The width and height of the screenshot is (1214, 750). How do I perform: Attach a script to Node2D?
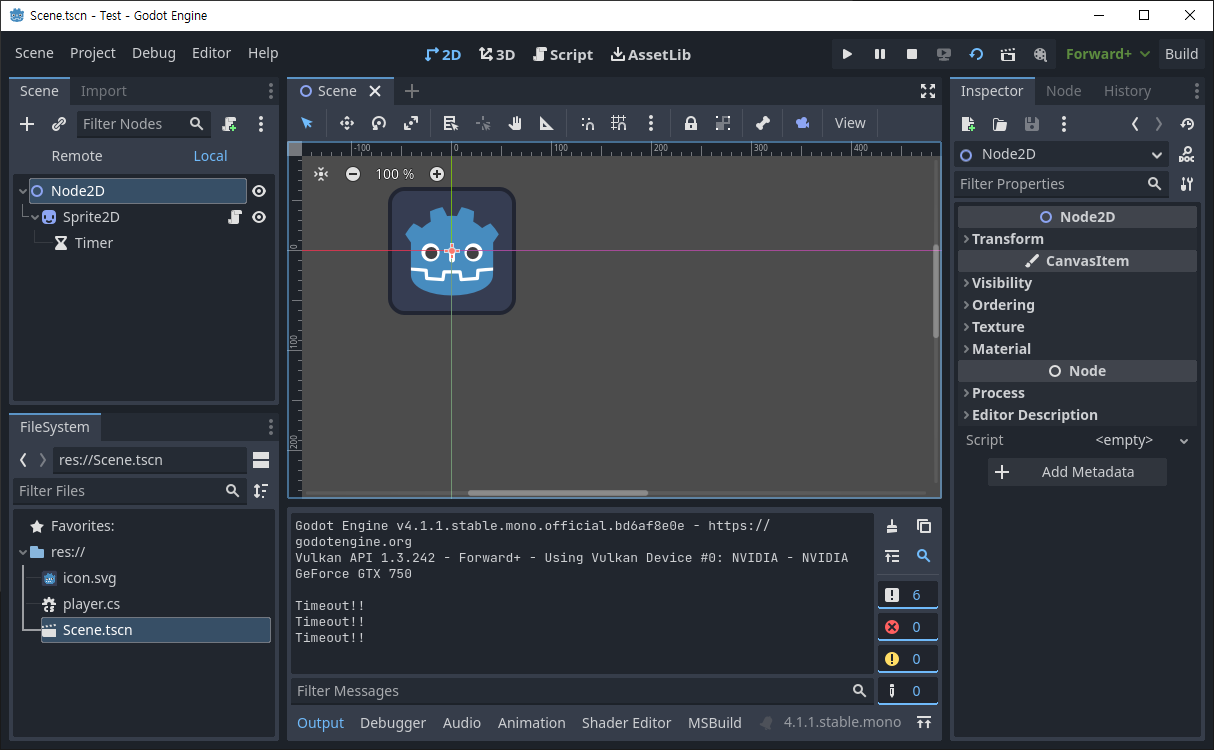point(229,124)
